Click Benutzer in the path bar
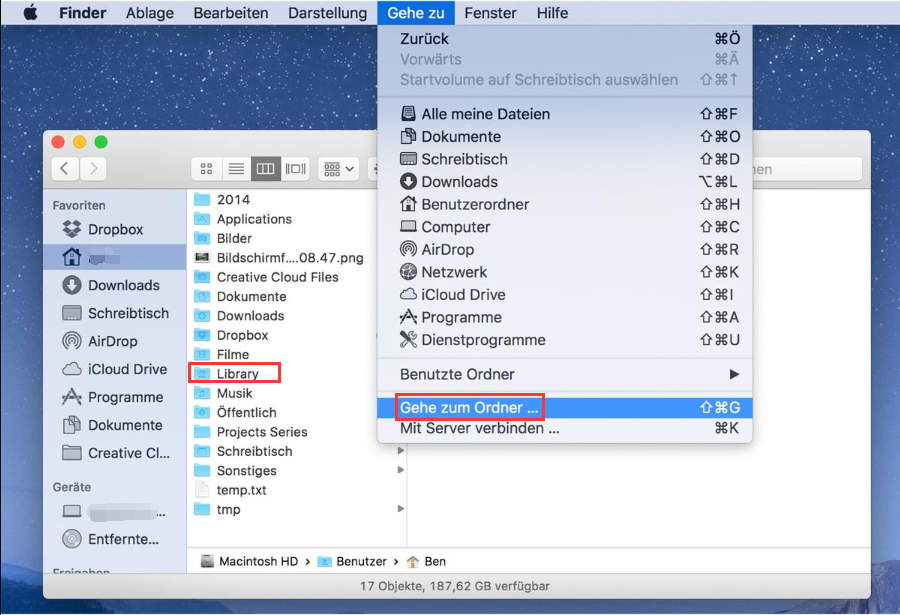Image resolution: width=900 pixels, height=615 pixels. (x=360, y=562)
